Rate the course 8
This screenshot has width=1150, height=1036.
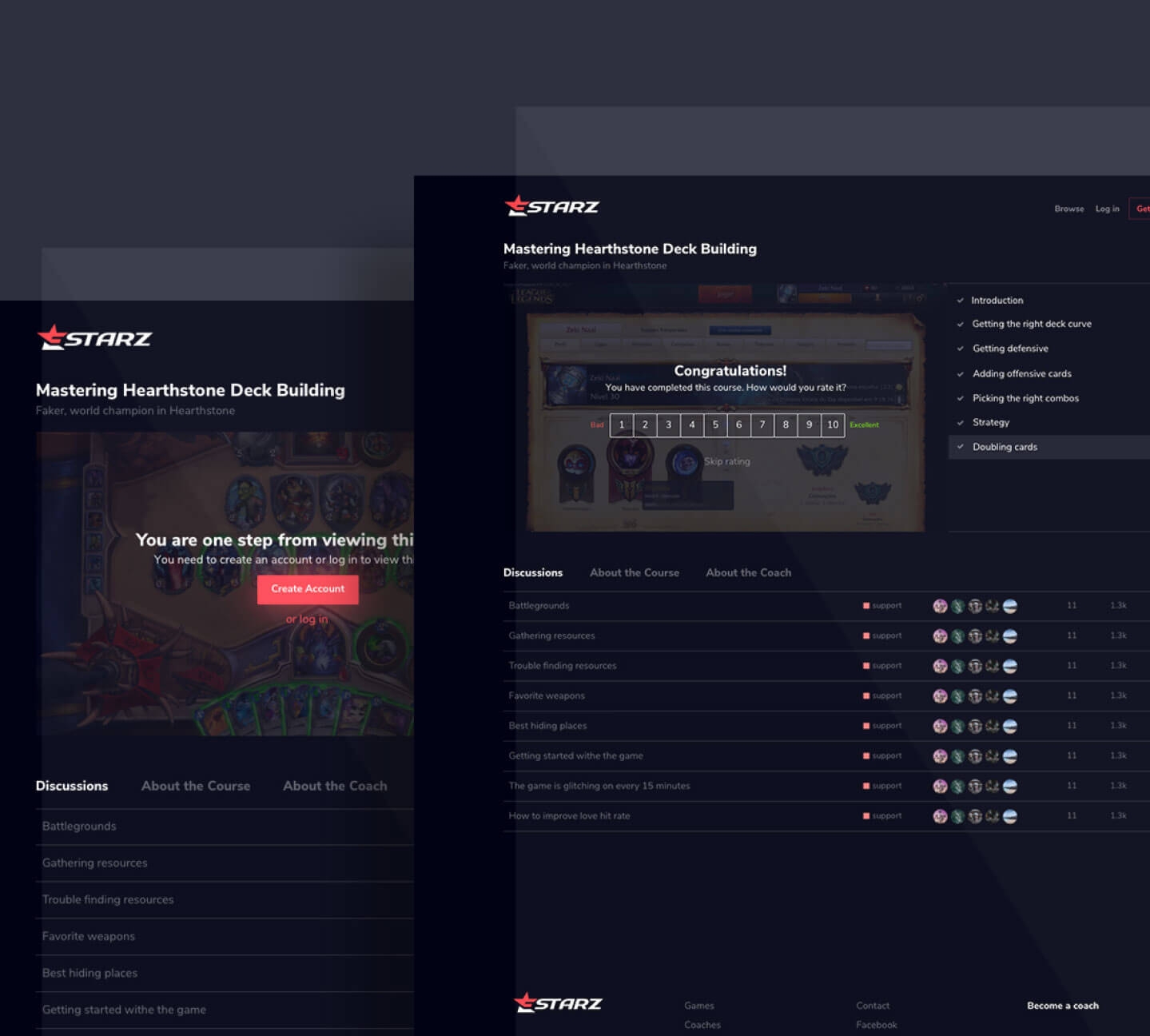pos(786,425)
